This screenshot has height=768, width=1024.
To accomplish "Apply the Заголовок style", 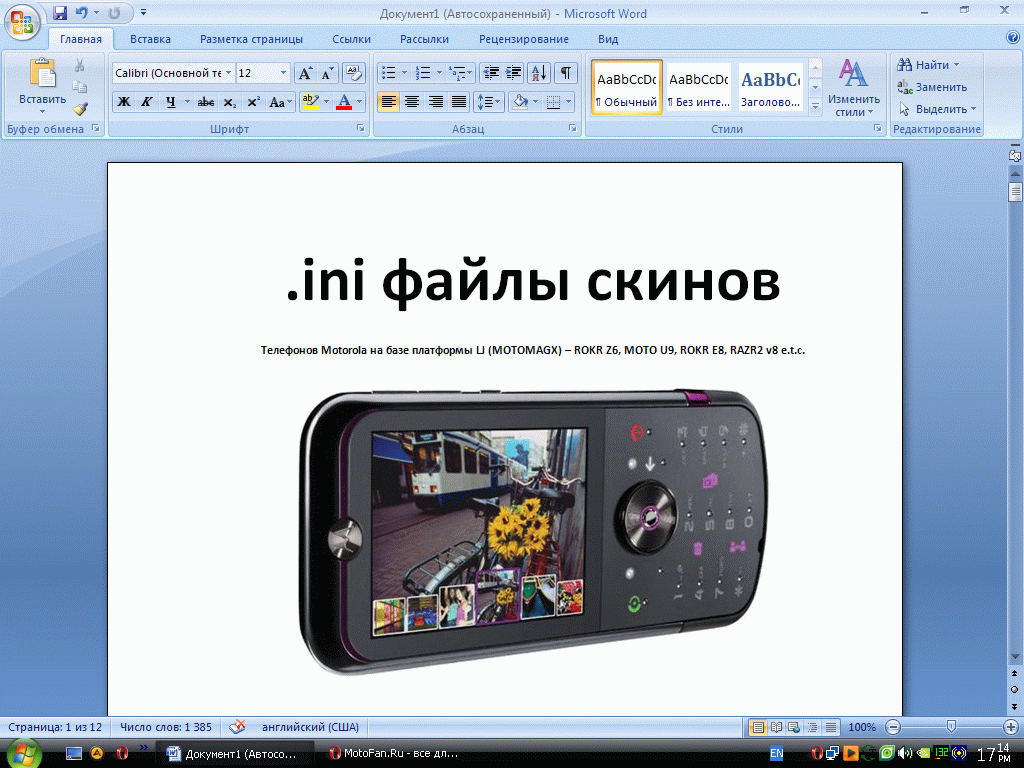I will pyautogui.click(x=771, y=88).
